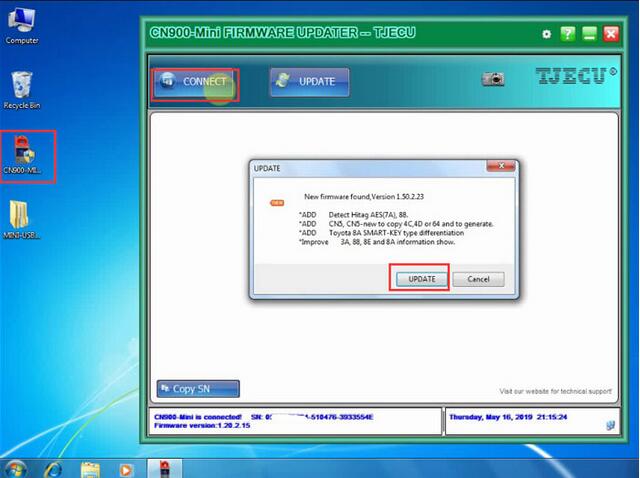Open the settings gear in the title bar
Viewport: 640px width, 478px height.
546,34
